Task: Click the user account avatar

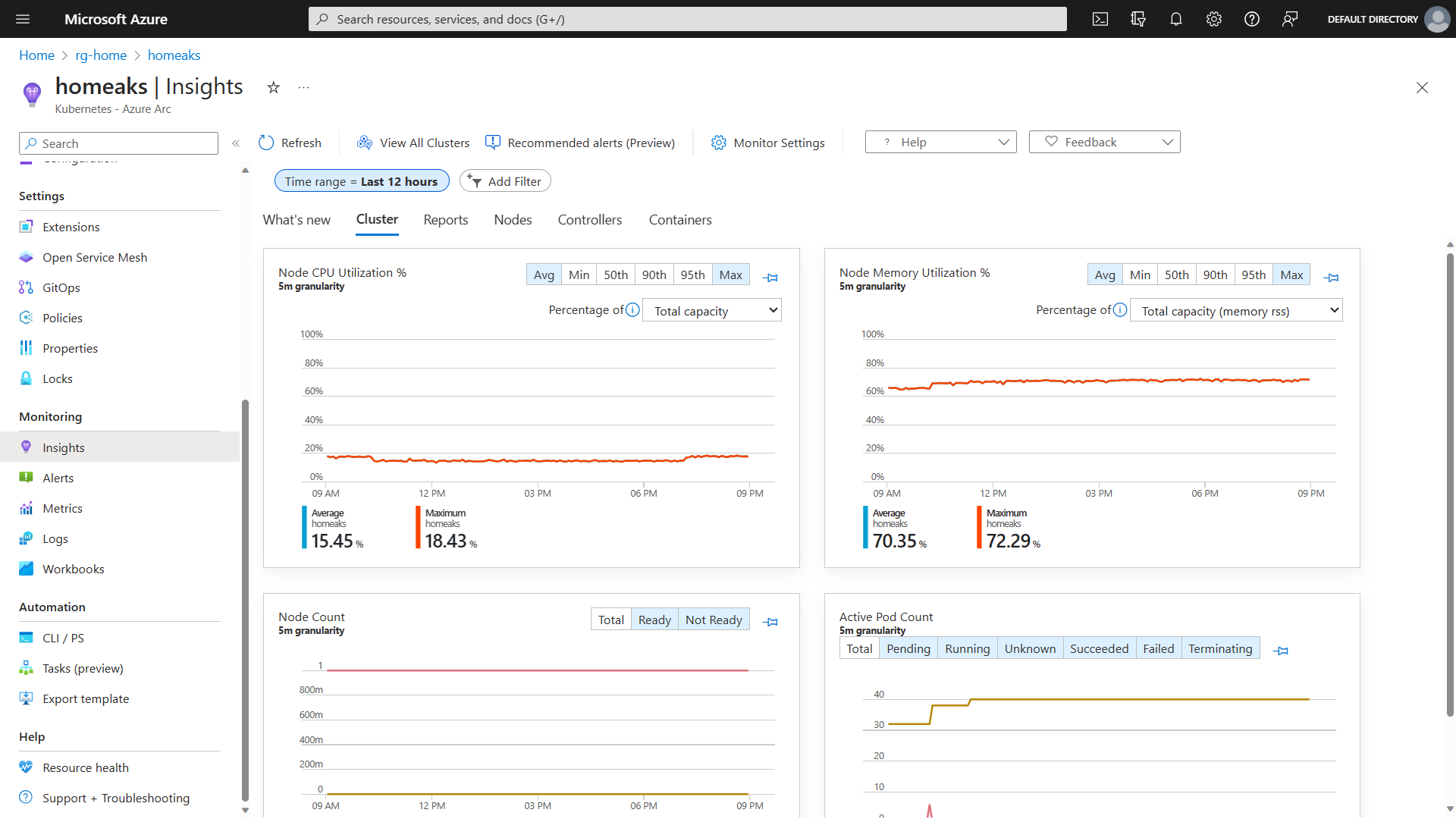Action: (x=1437, y=19)
